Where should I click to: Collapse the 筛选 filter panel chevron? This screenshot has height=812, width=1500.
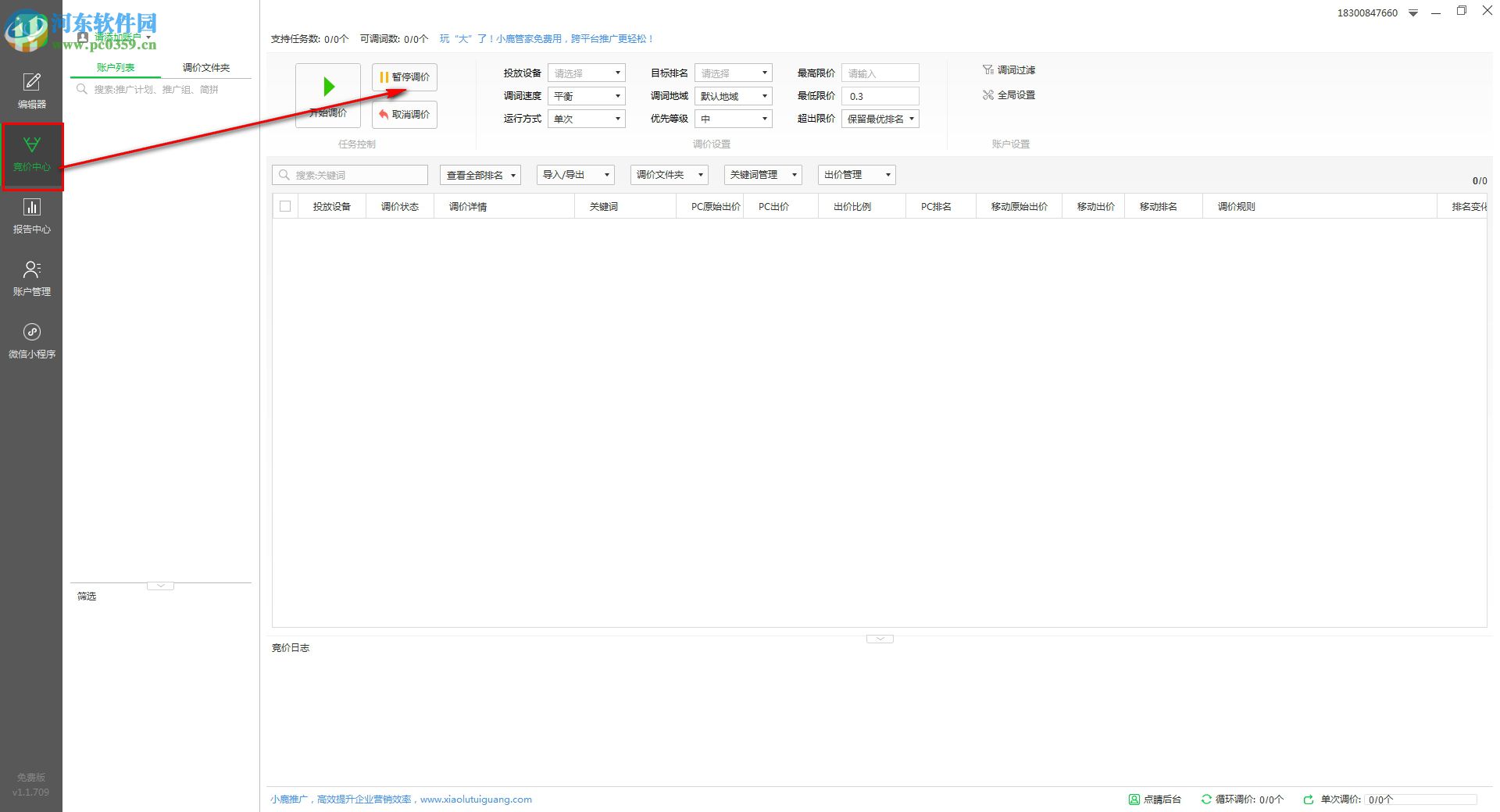coord(160,586)
